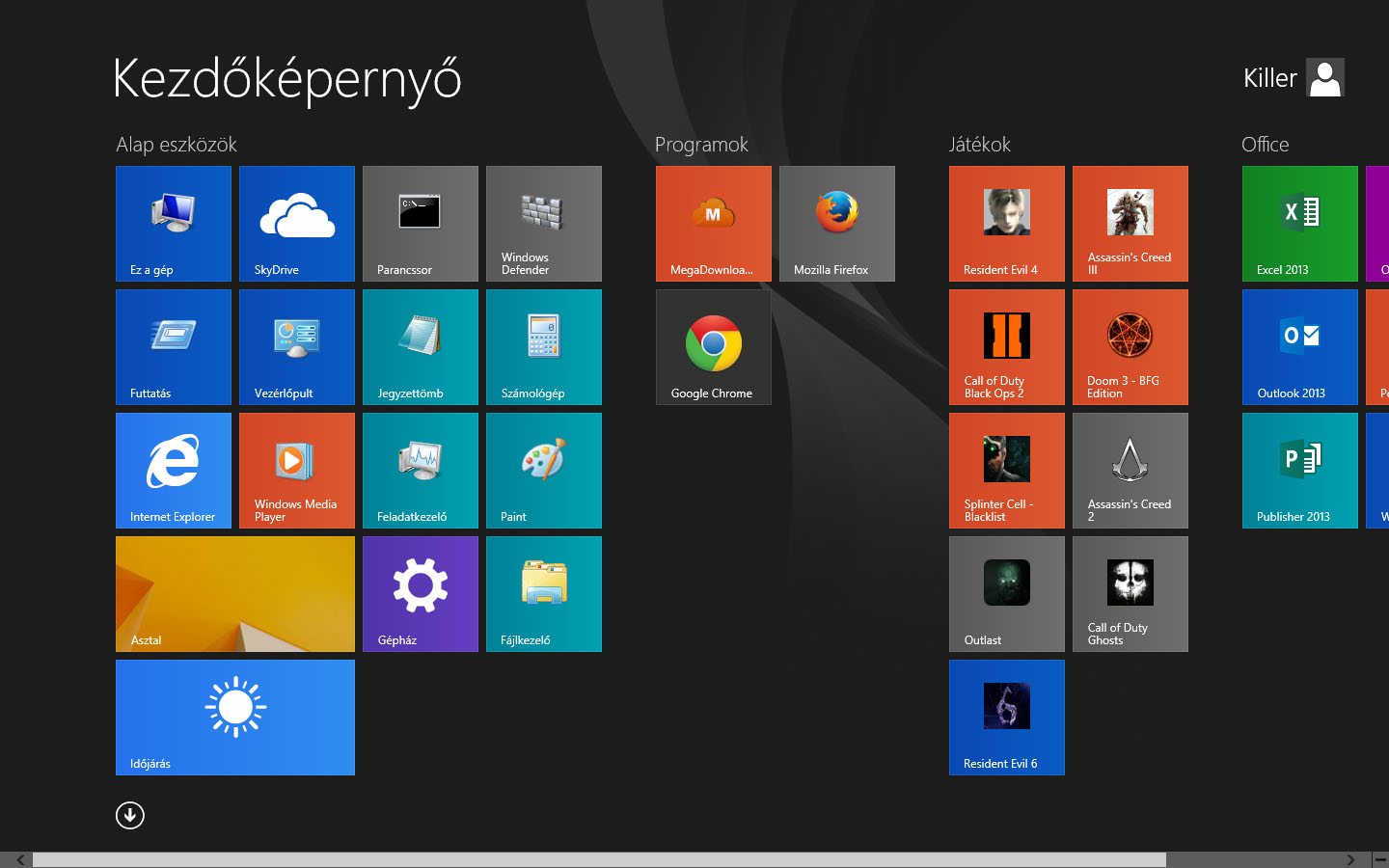The width and height of the screenshot is (1389, 868).
Task: Open Windows Defender tile
Action: [543, 224]
